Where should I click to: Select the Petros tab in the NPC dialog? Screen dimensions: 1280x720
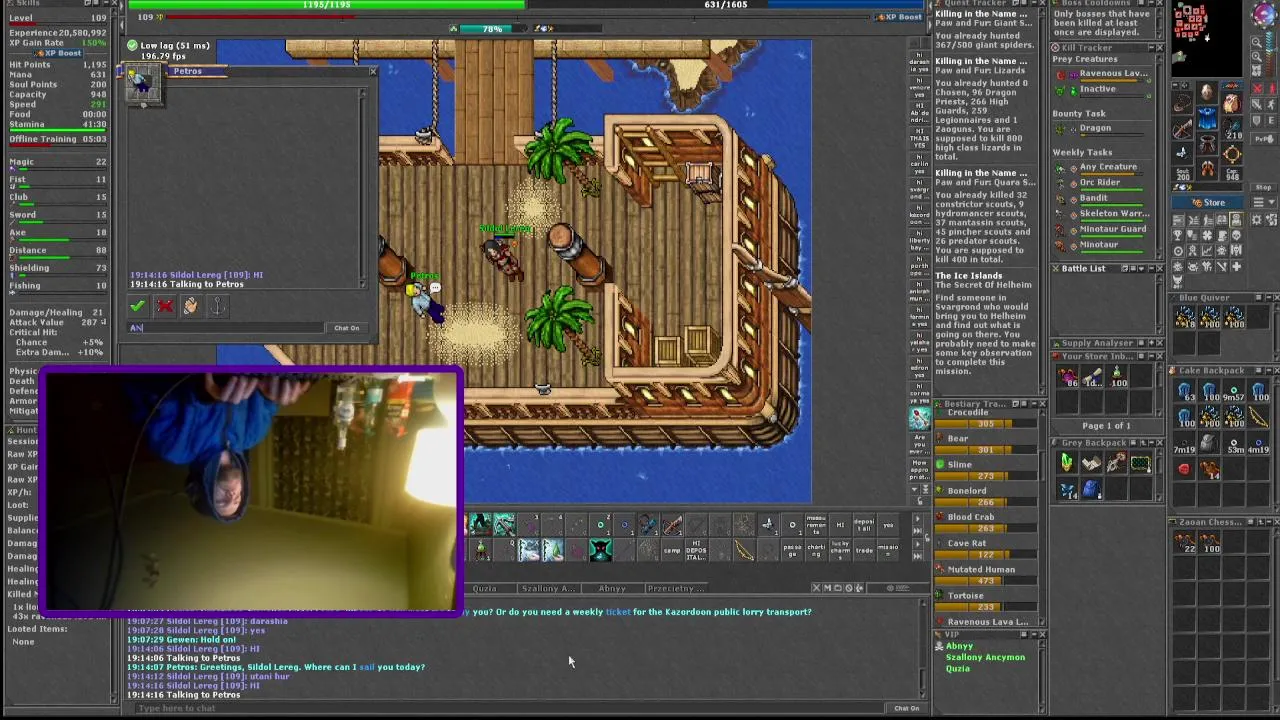(186, 71)
